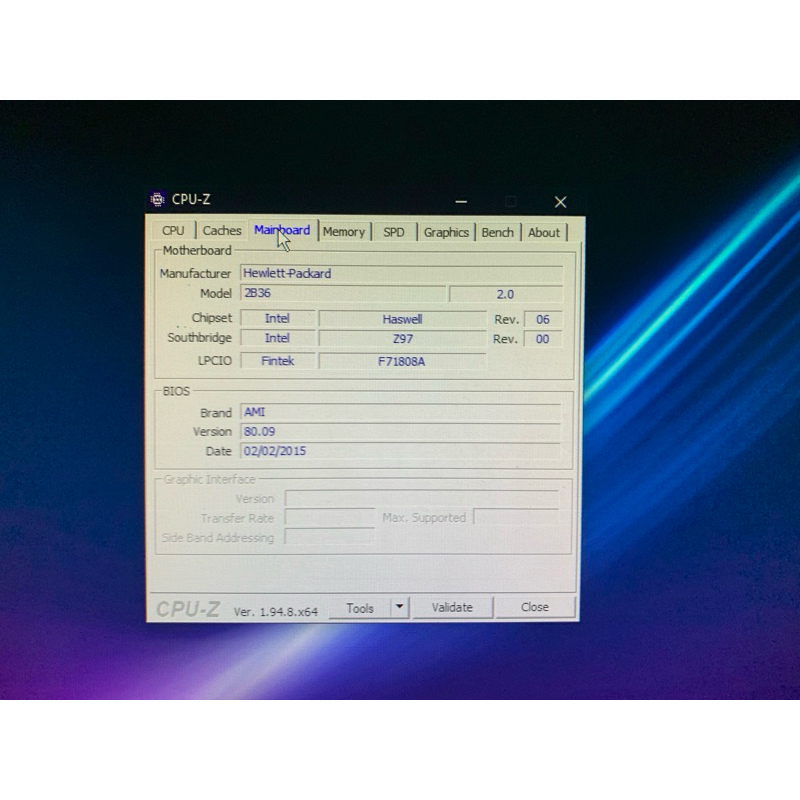The width and height of the screenshot is (800, 800).
Task: Close CPU-Z with the title bar X
Action: pos(560,202)
